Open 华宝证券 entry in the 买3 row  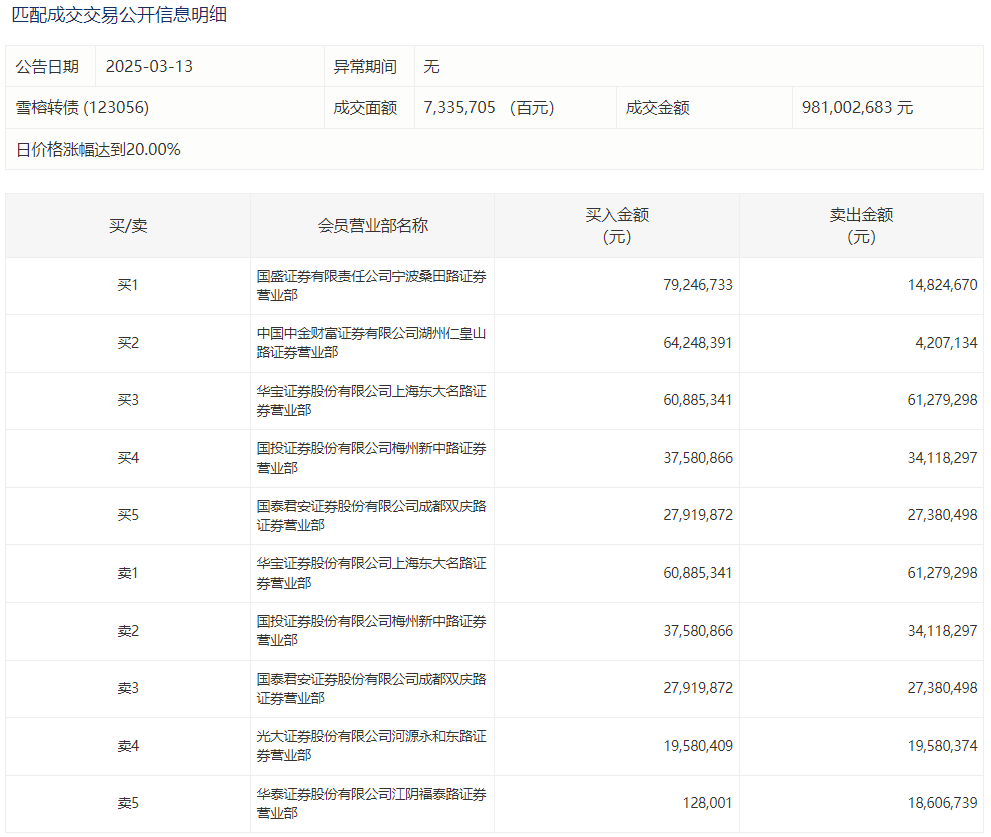371,400
